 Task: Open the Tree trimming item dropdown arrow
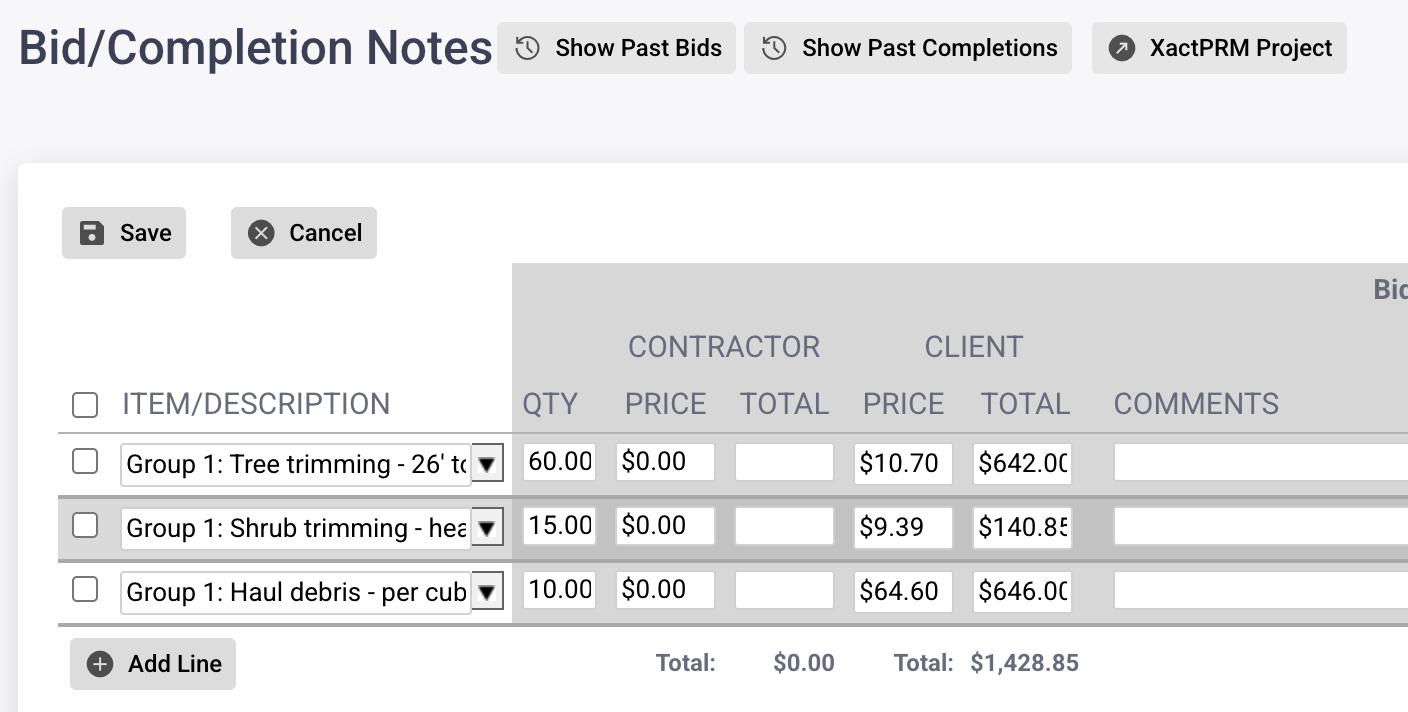pos(487,464)
